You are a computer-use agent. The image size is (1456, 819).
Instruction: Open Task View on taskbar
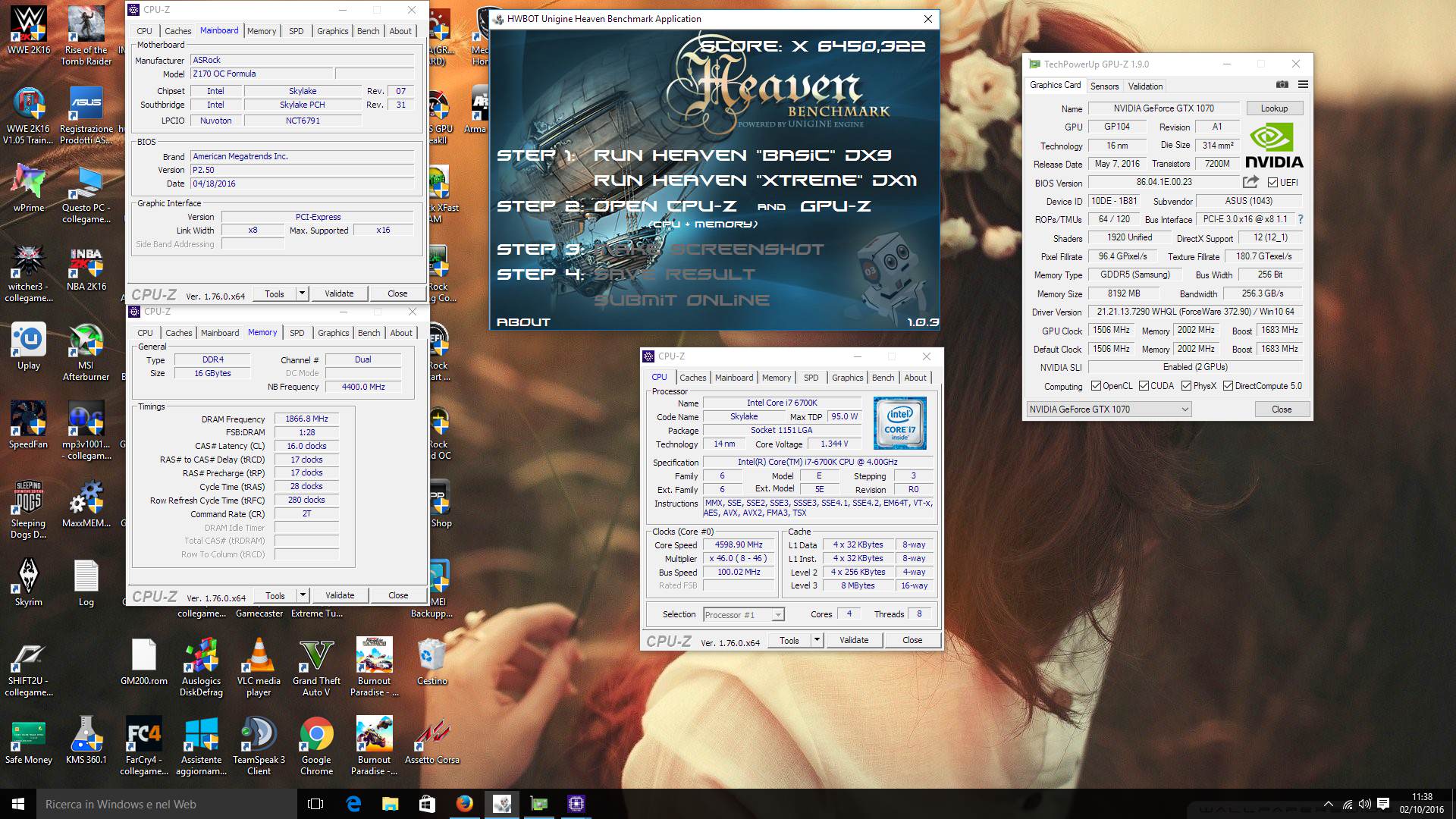(315, 804)
